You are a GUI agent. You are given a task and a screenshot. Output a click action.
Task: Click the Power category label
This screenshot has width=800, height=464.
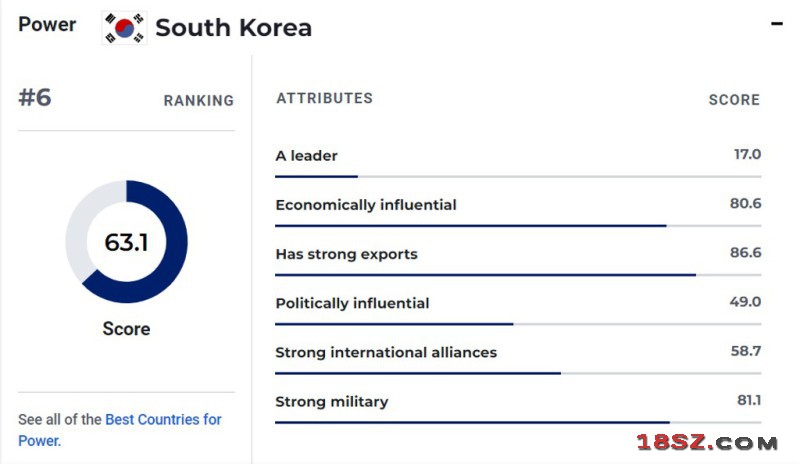47,24
